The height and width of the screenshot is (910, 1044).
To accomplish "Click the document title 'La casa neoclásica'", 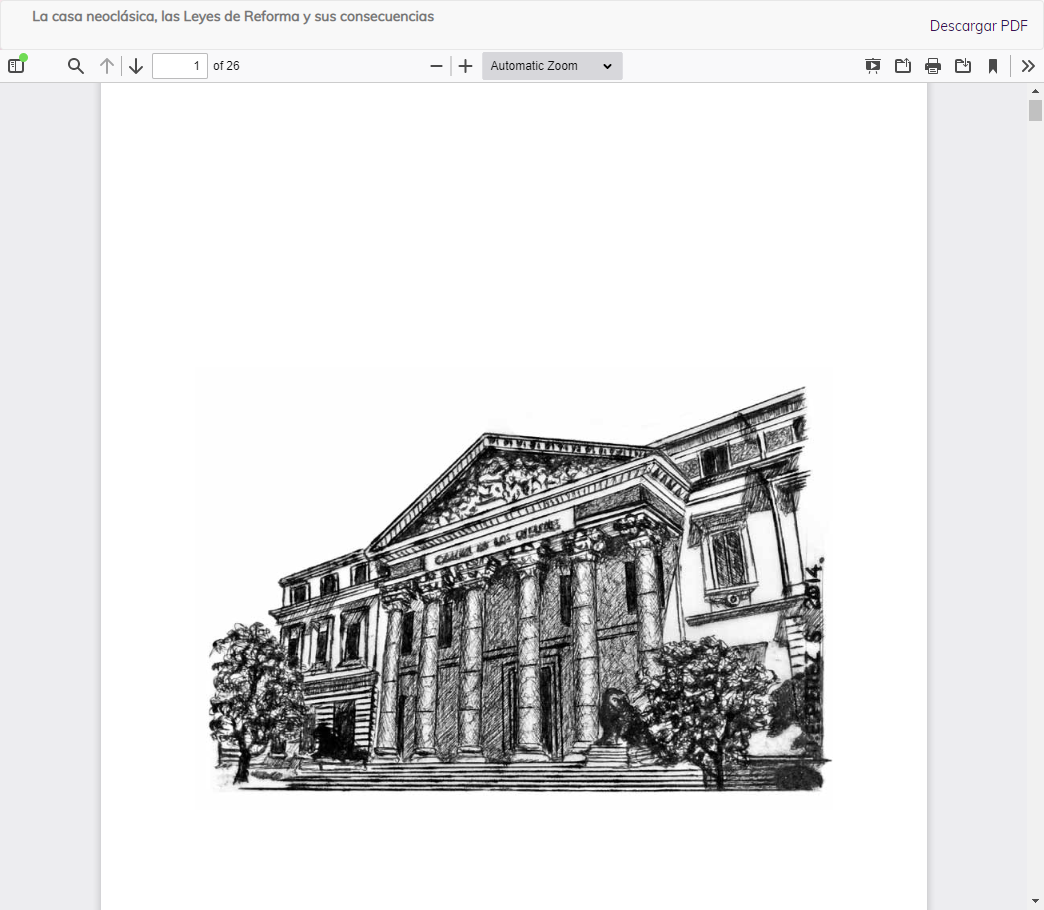I will (x=233, y=17).
